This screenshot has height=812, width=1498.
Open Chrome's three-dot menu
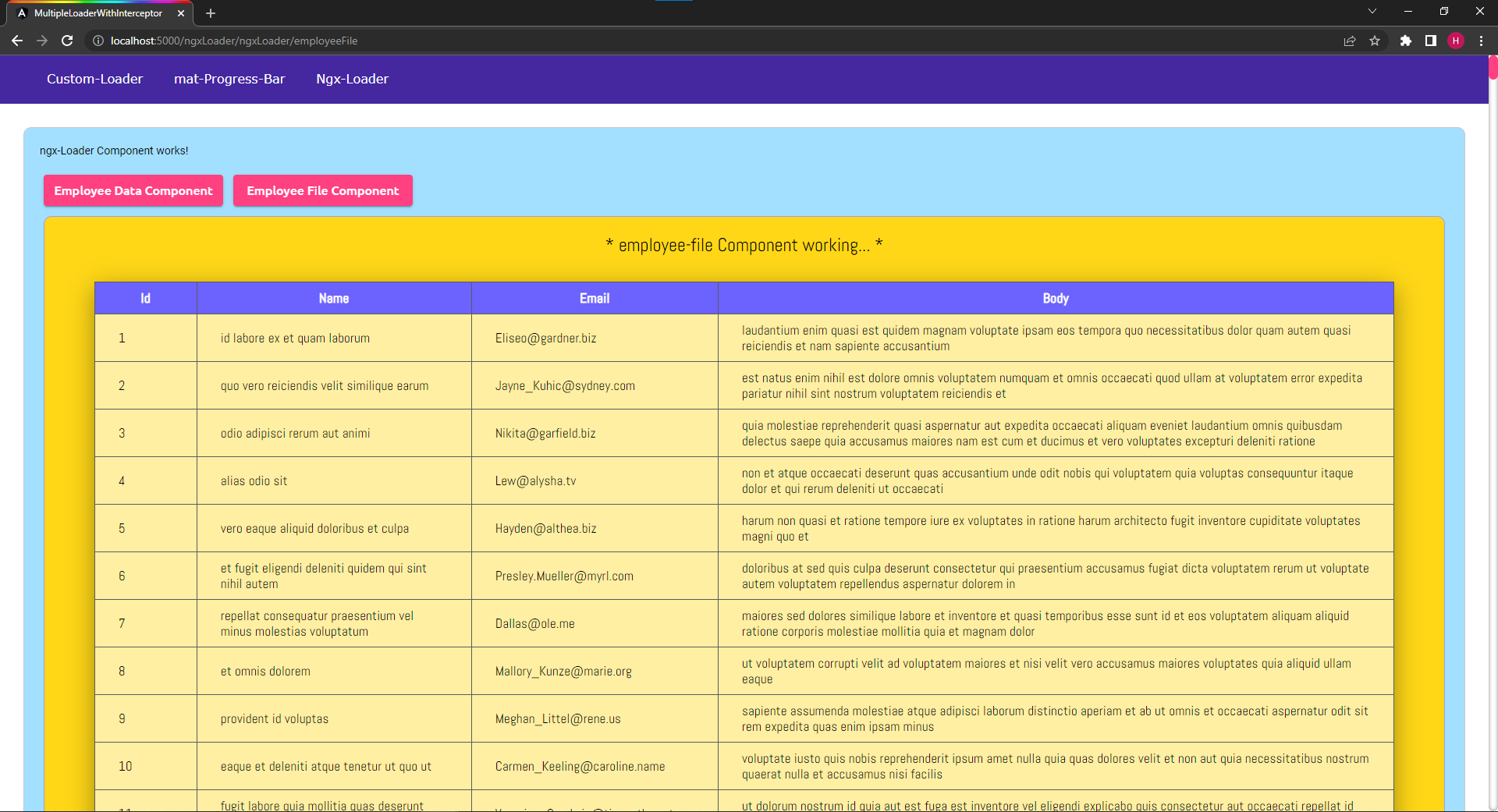[x=1481, y=41]
